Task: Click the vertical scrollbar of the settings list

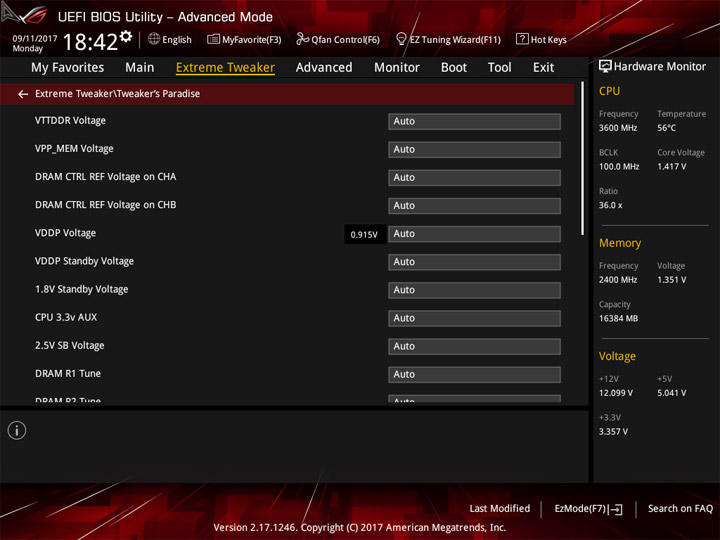Action: tap(583, 158)
